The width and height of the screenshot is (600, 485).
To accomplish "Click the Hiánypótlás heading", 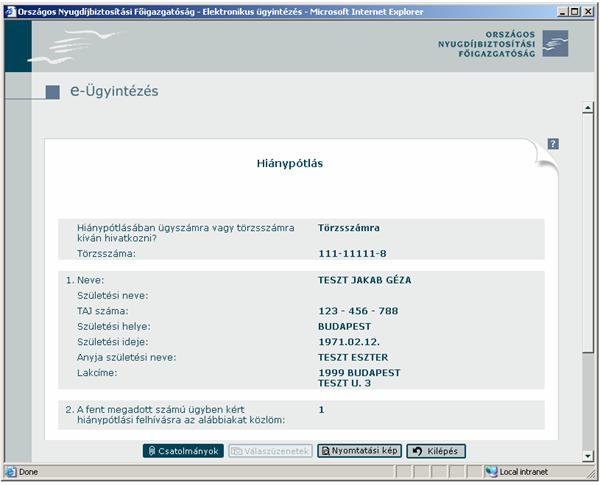I will click(x=290, y=163).
